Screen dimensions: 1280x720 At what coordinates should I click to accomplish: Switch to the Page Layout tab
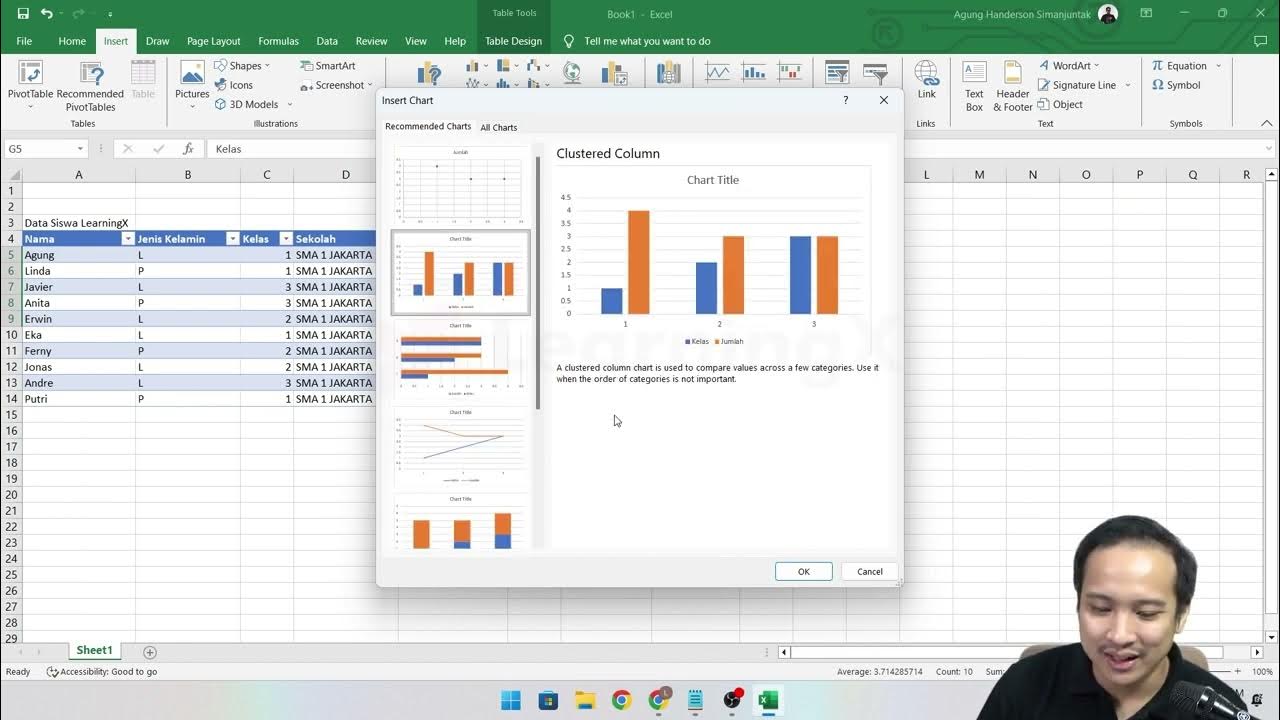click(x=214, y=41)
